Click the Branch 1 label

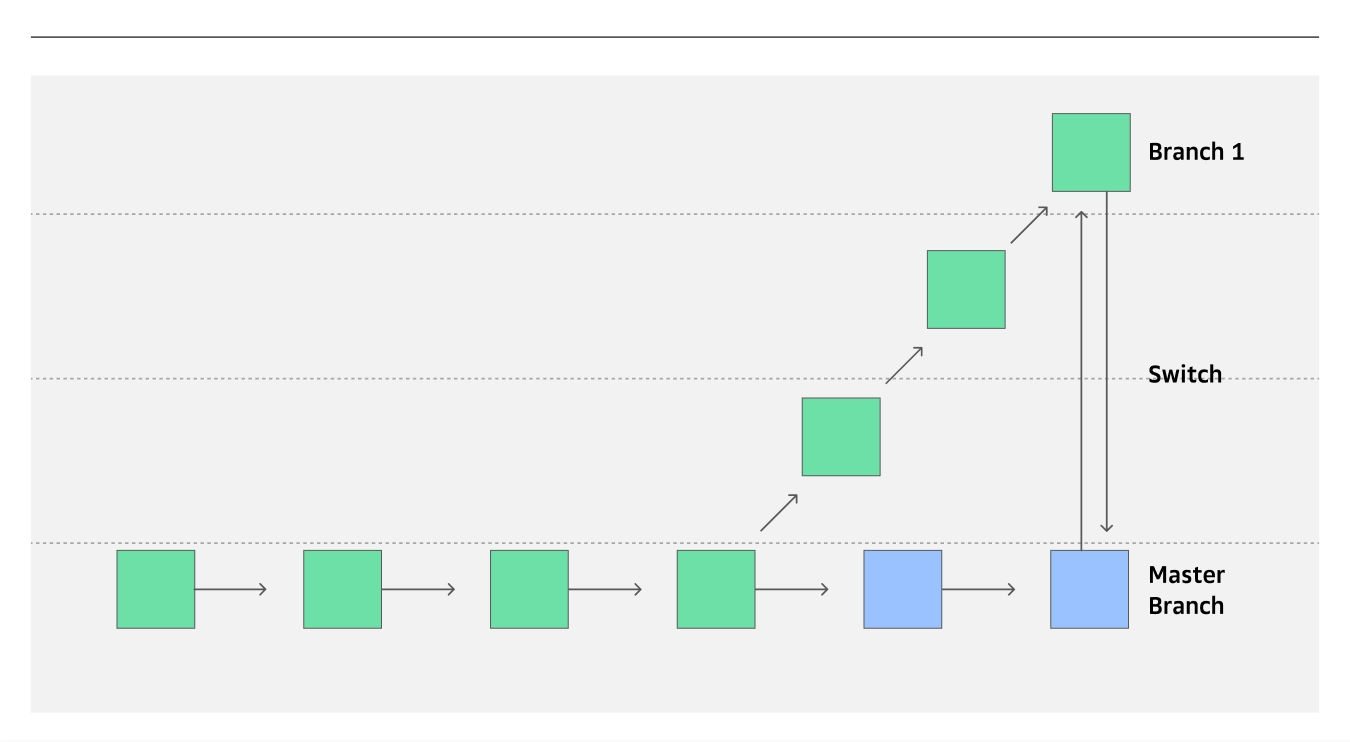click(1196, 152)
